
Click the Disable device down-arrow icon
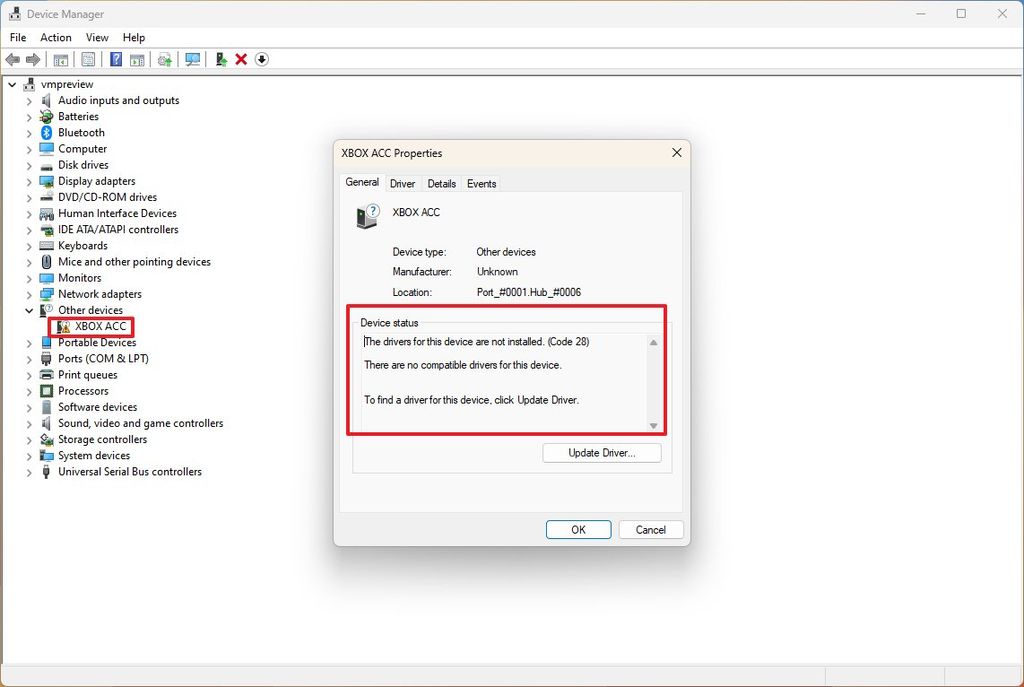261,59
